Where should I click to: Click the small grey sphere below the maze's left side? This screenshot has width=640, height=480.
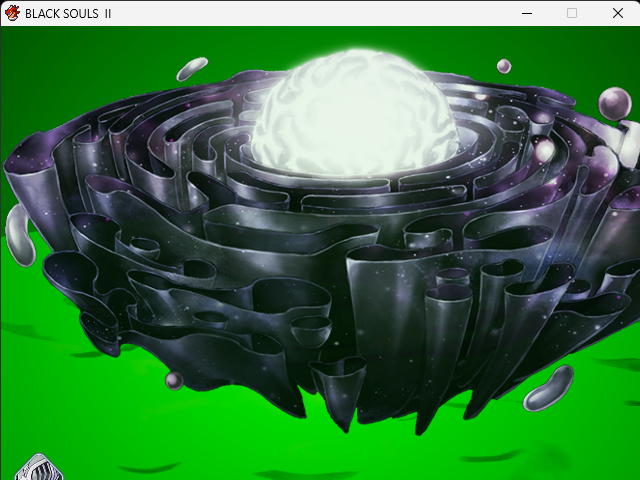point(174,380)
